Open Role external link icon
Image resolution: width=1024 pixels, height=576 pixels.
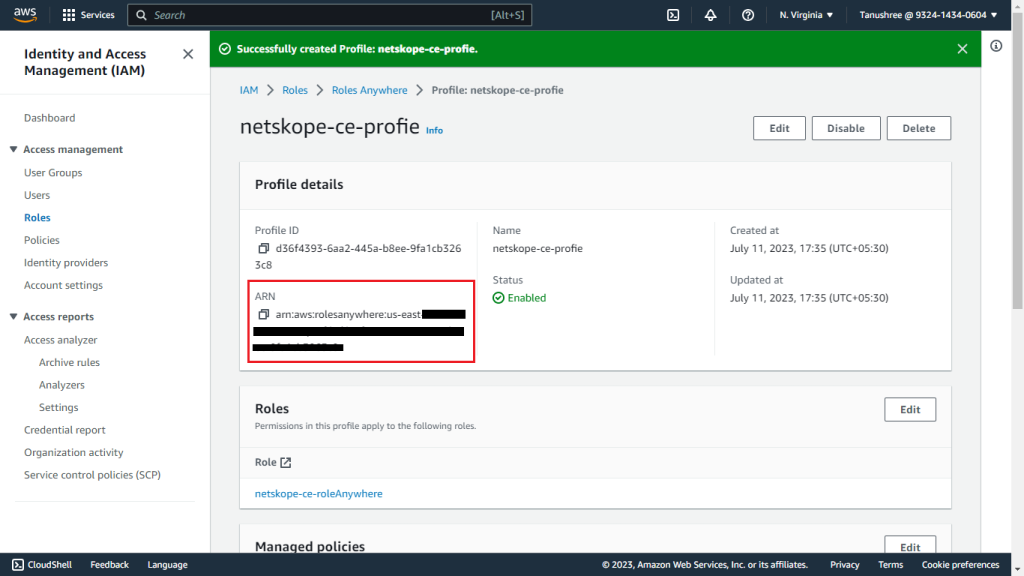(285, 462)
